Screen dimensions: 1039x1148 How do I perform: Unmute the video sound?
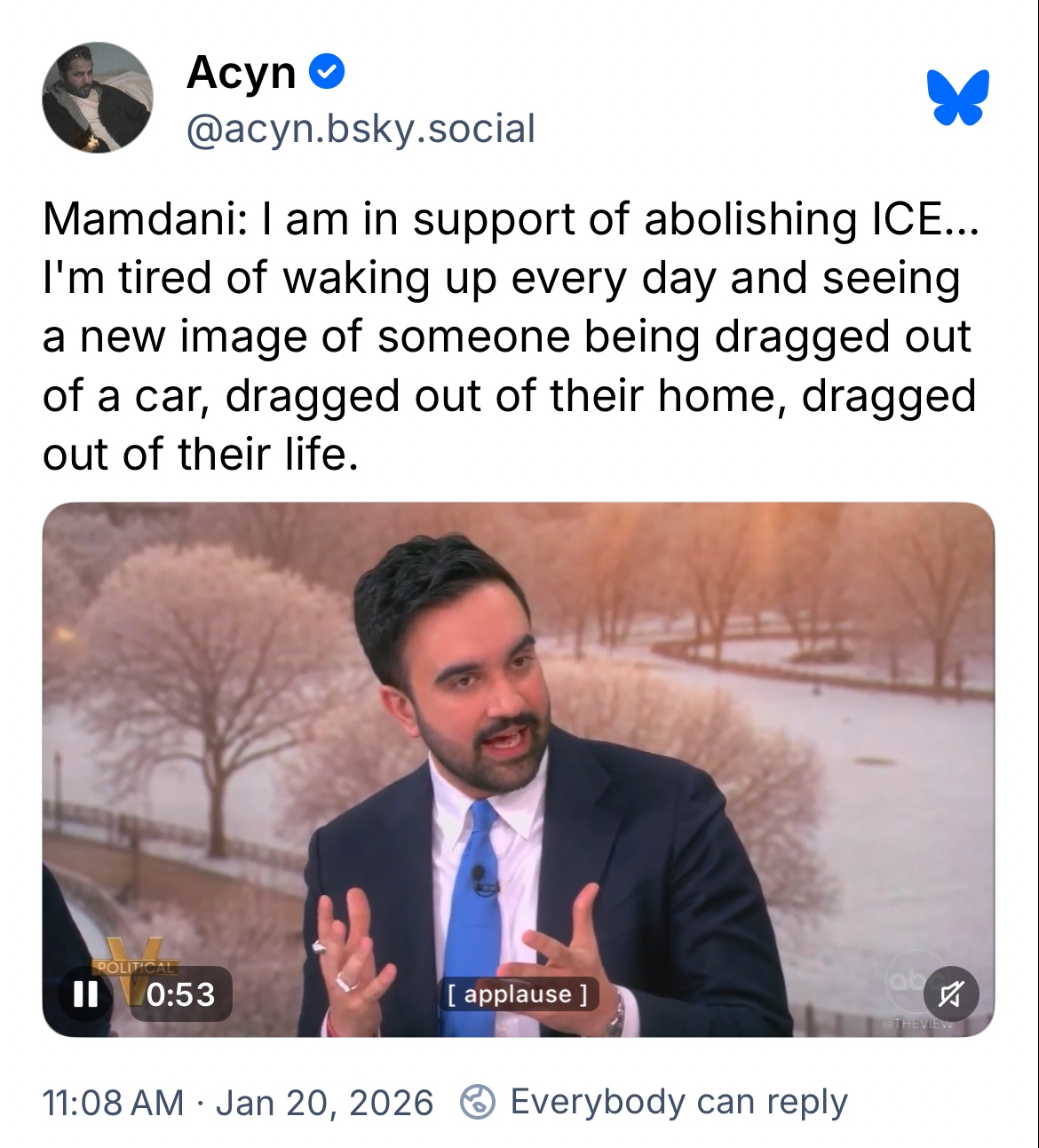[x=950, y=994]
